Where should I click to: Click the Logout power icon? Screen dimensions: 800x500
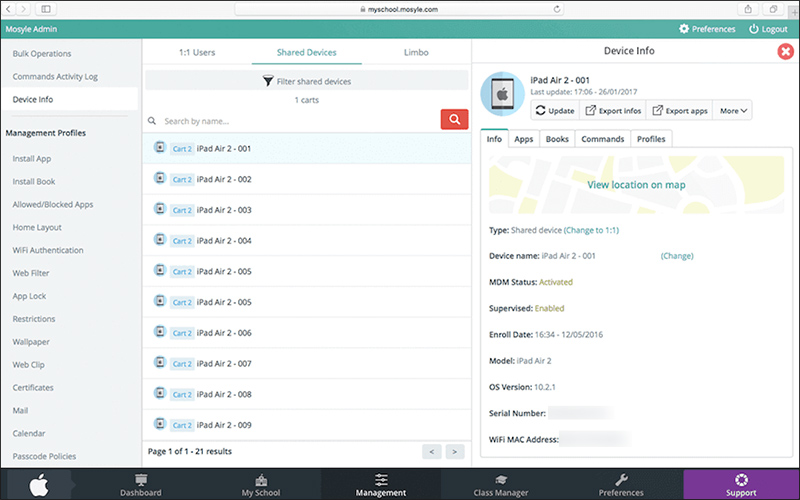click(x=753, y=29)
